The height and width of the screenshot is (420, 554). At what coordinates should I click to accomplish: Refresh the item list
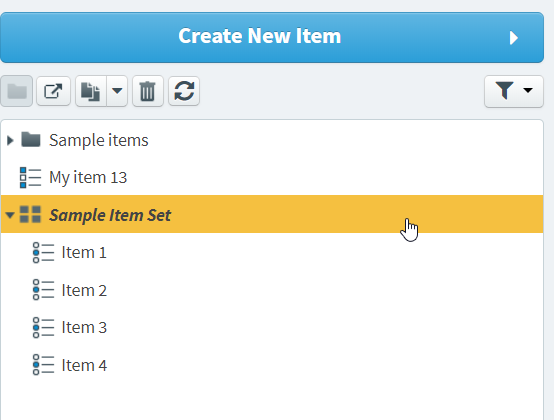tap(184, 91)
